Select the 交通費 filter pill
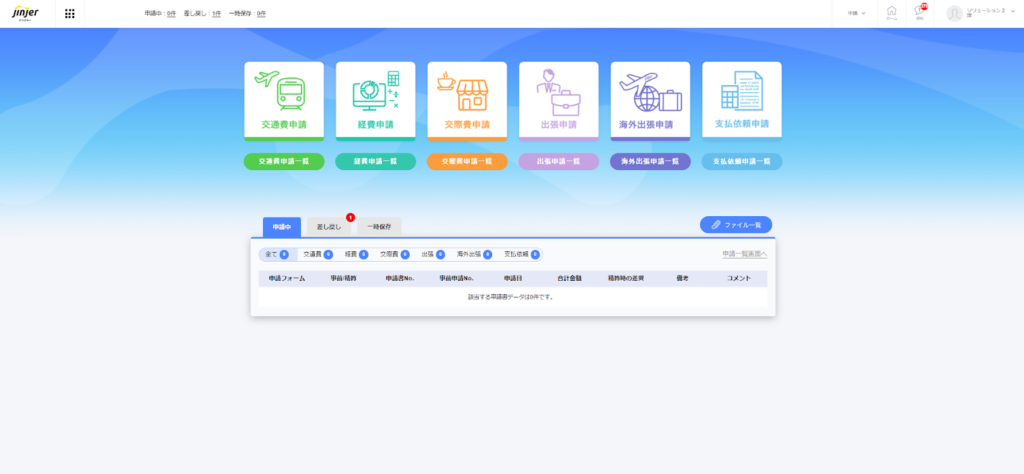The height and width of the screenshot is (474, 1024). [318, 255]
